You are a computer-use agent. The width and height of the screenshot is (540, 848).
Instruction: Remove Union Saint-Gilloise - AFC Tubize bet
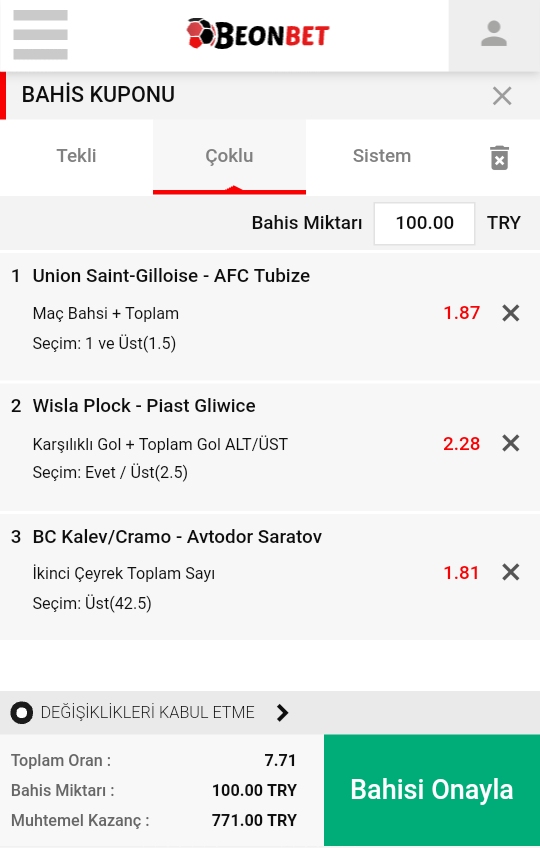[x=511, y=313]
